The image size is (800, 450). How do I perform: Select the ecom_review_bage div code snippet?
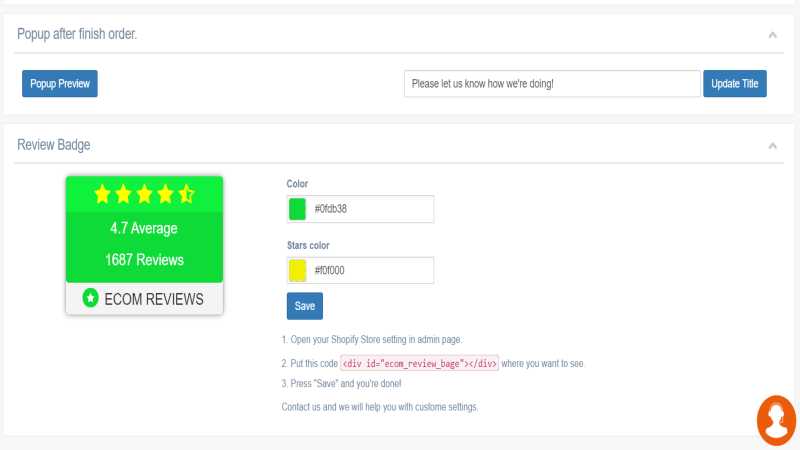(419, 363)
